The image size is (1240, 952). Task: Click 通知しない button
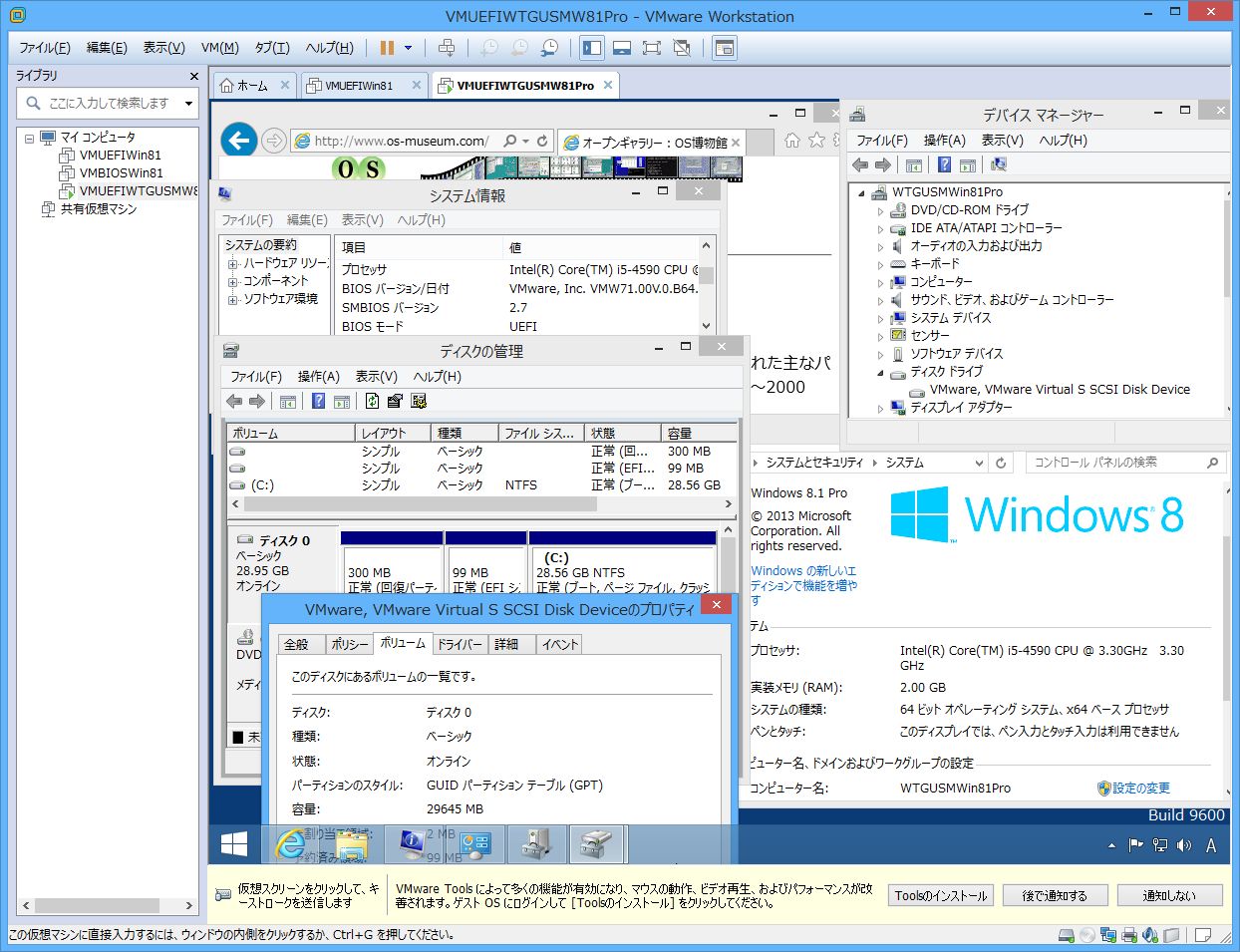(1169, 895)
